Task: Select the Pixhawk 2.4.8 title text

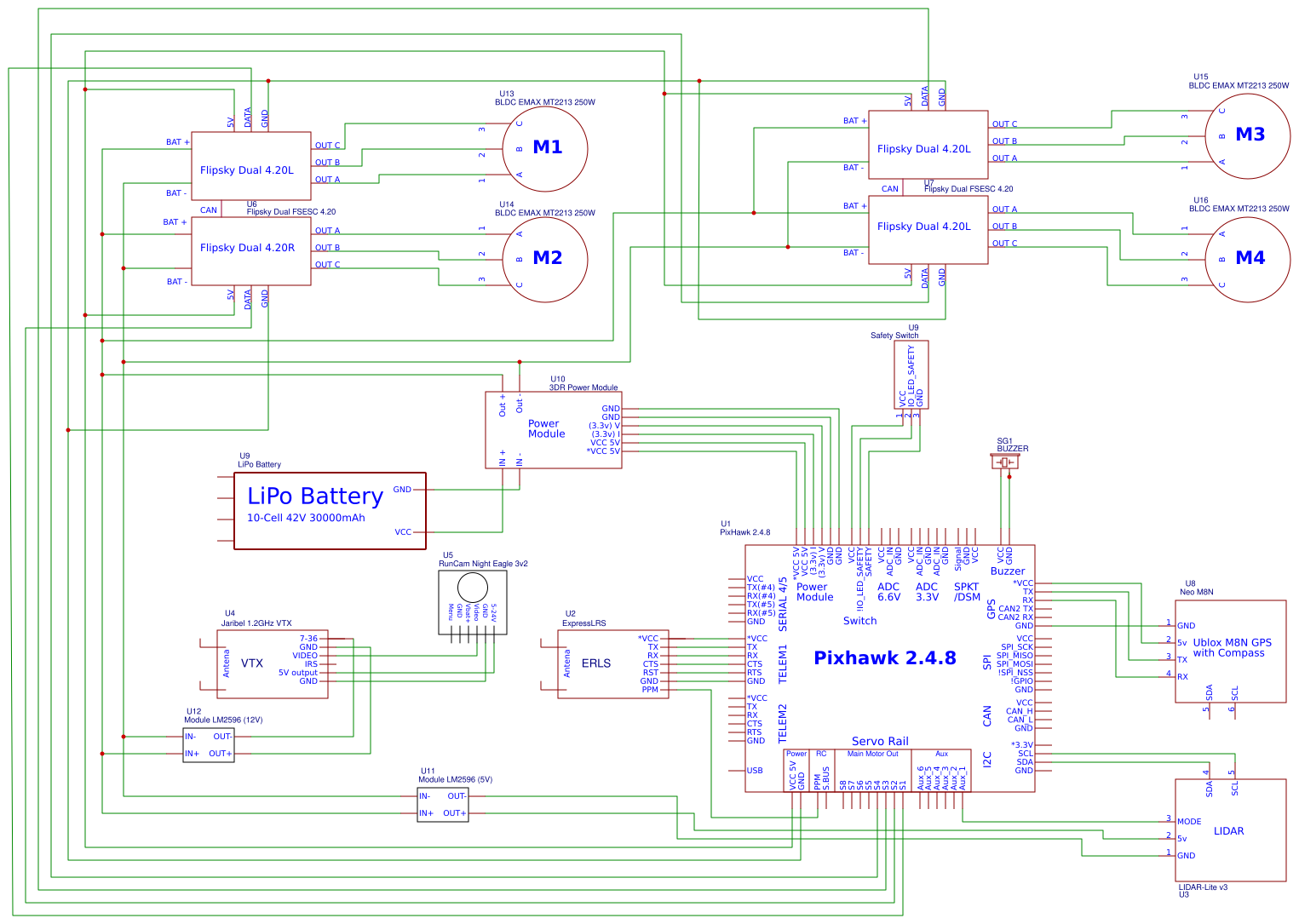Action: coord(884,658)
